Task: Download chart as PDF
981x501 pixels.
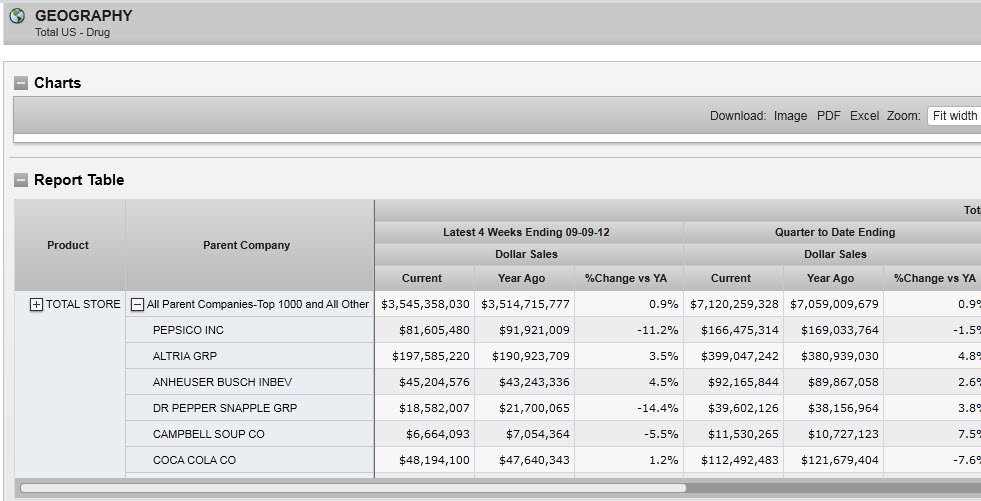Action: click(828, 116)
